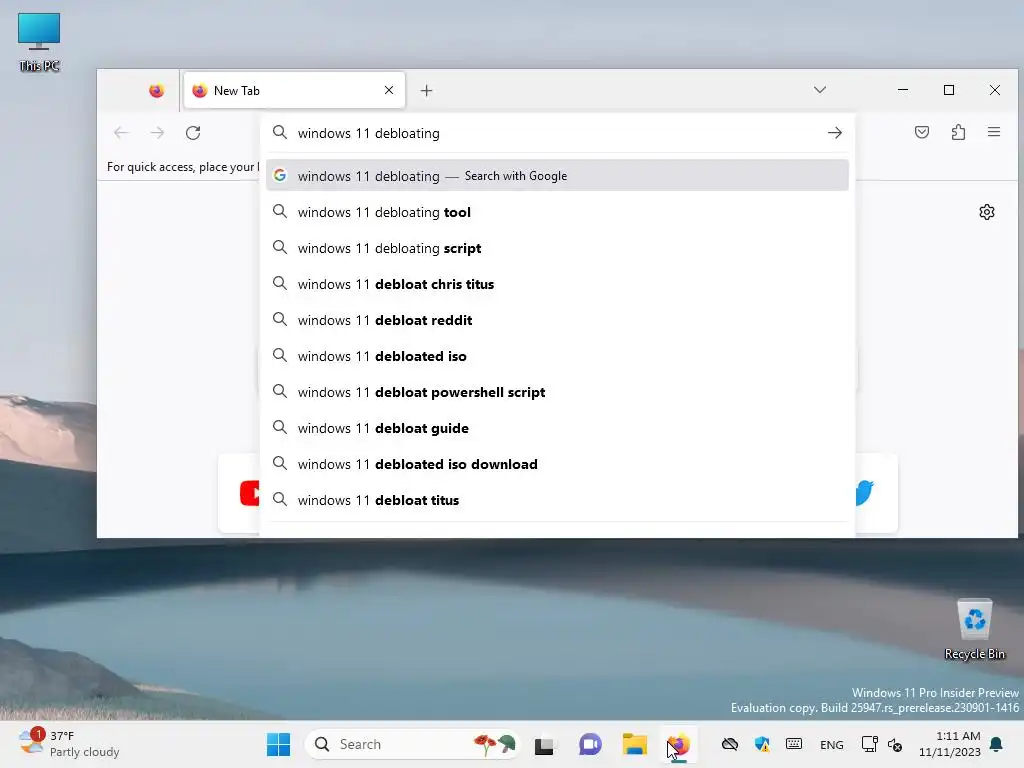Click the Go arrow in address bar
Viewport: 1024px width, 768px height.
point(835,133)
